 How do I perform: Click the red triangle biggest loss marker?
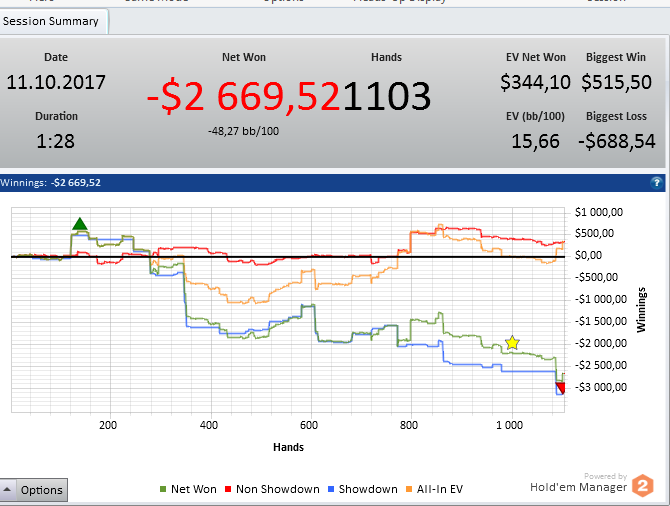click(x=560, y=388)
